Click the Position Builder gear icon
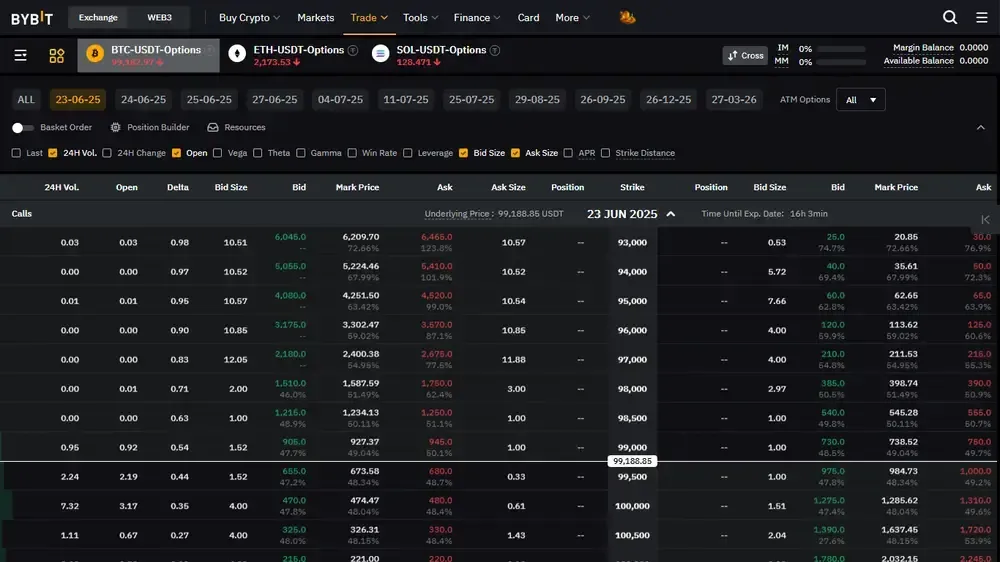Viewport: 1000px width, 562px height. (x=115, y=128)
